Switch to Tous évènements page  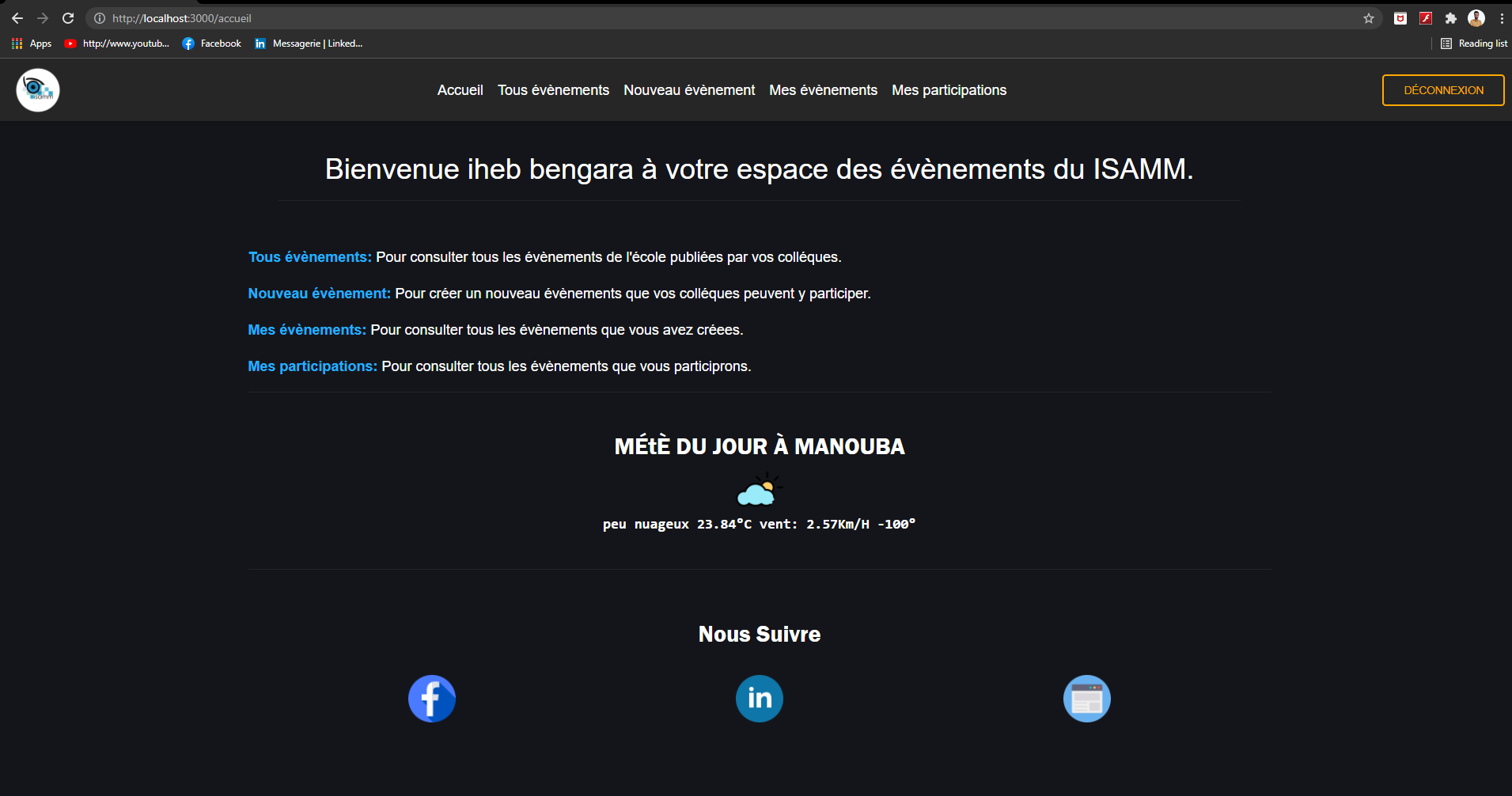pyautogui.click(x=553, y=89)
